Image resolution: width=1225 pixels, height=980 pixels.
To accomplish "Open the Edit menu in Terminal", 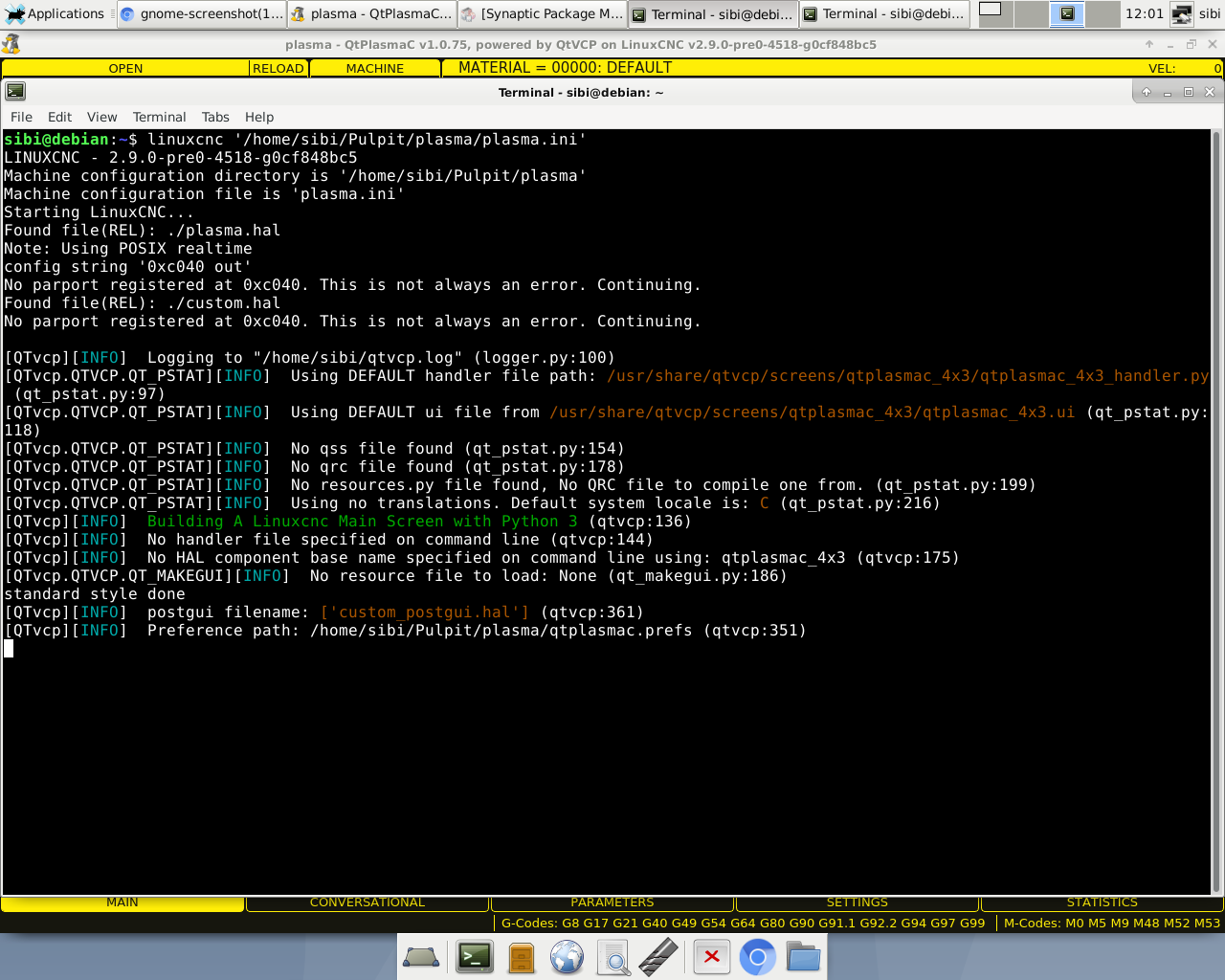I will coord(59,117).
